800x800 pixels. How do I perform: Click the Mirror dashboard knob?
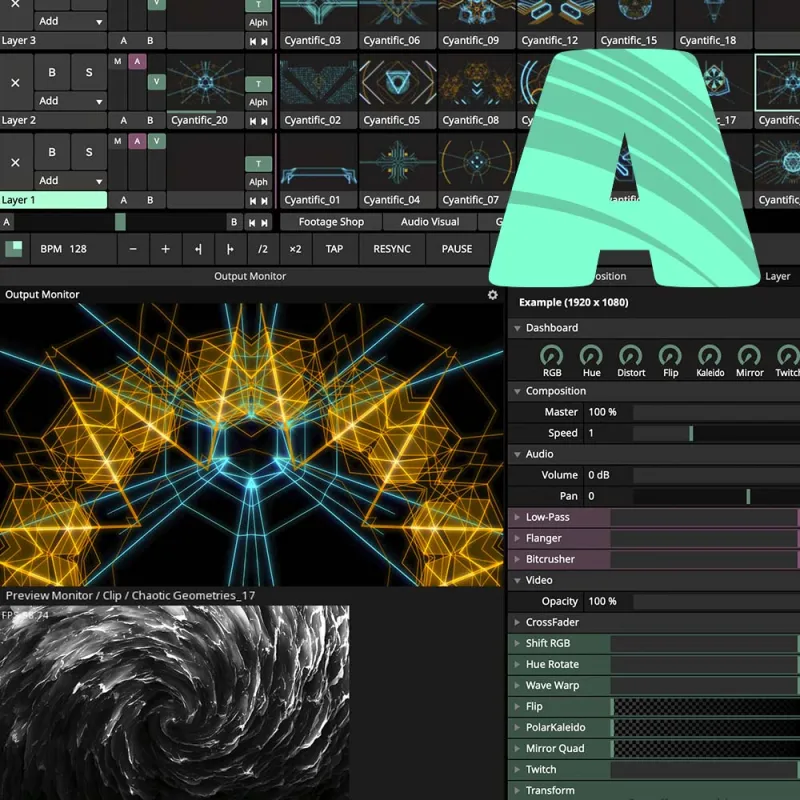[749, 356]
